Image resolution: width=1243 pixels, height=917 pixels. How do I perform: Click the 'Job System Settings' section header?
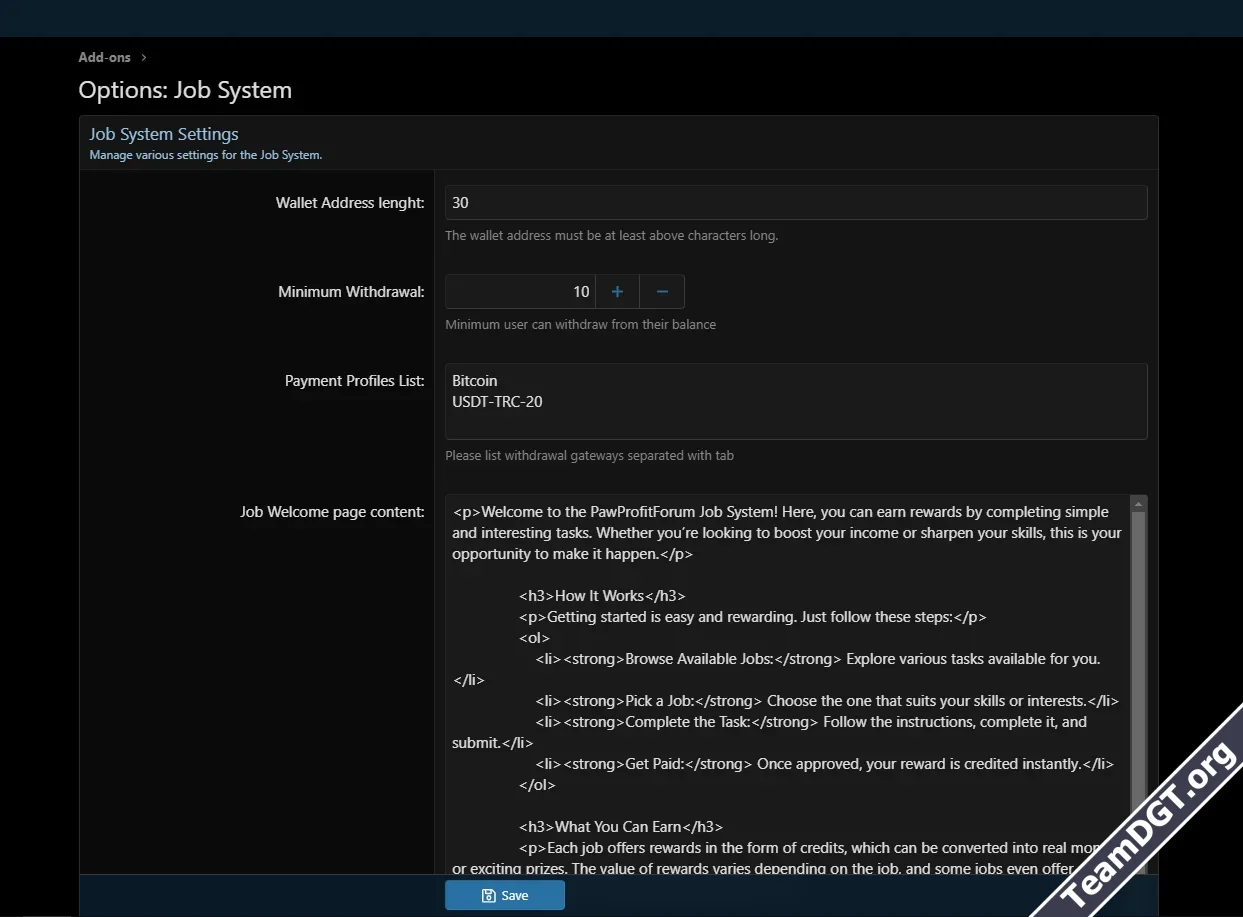164,134
